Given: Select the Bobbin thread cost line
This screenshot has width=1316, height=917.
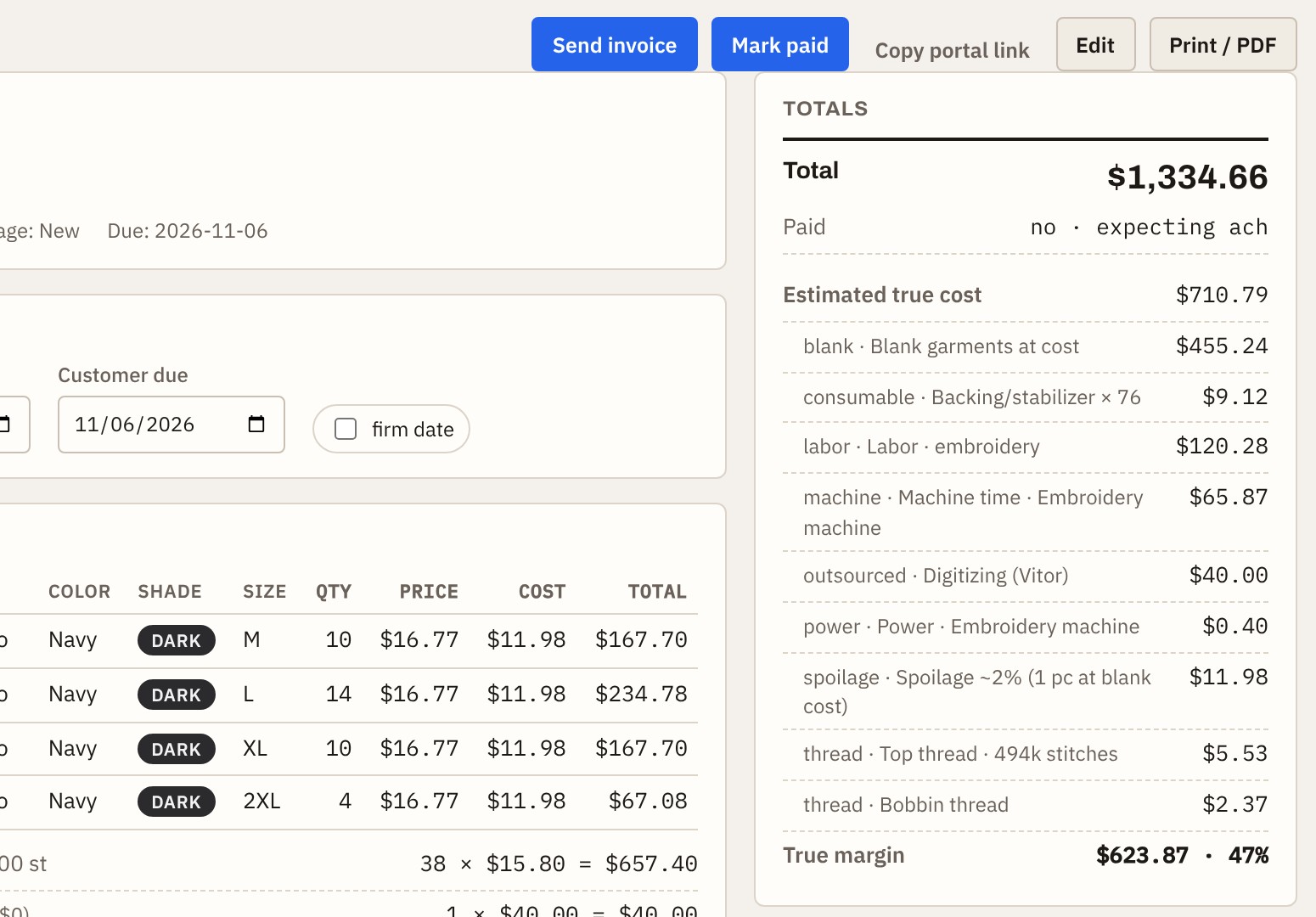Looking at the screenshot, I should pyautogui.click(x=1026, y=805).
